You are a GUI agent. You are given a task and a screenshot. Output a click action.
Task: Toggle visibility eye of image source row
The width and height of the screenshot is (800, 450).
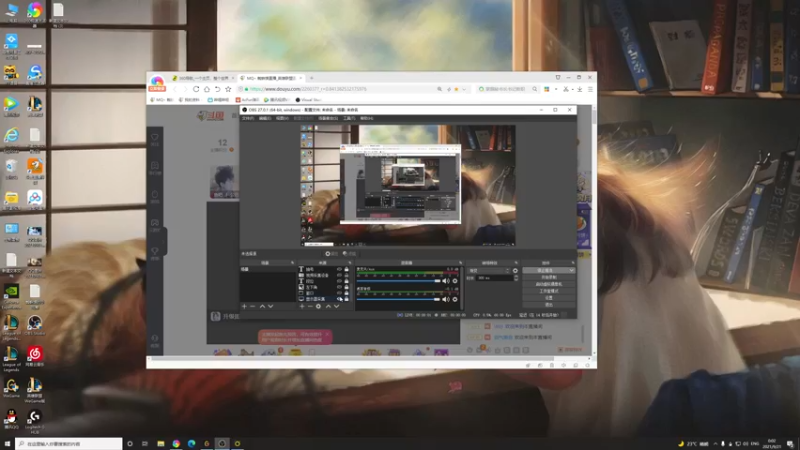click(x=339, y=287)
